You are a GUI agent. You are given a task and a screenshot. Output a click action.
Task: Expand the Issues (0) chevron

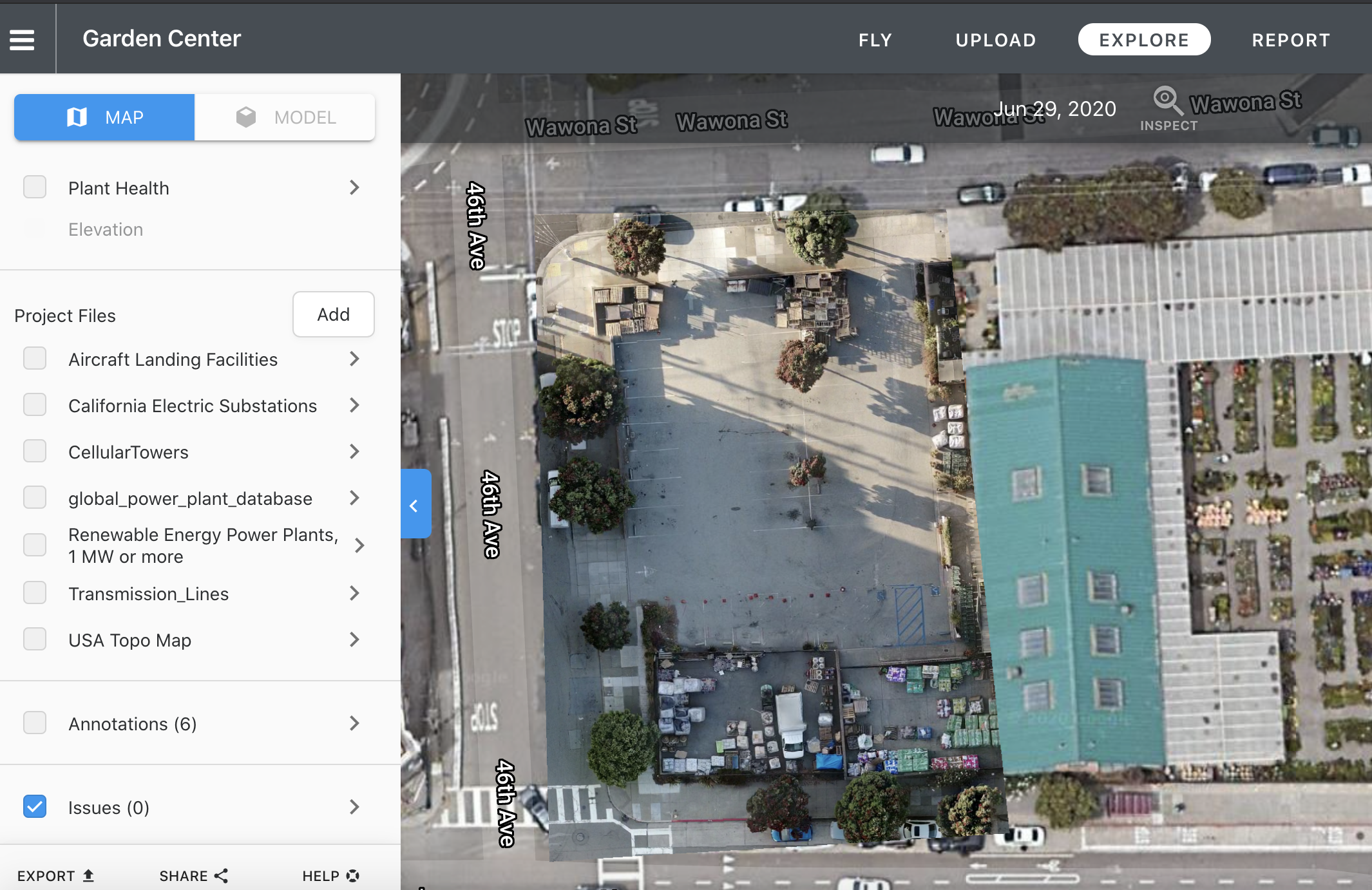(354, 807)
